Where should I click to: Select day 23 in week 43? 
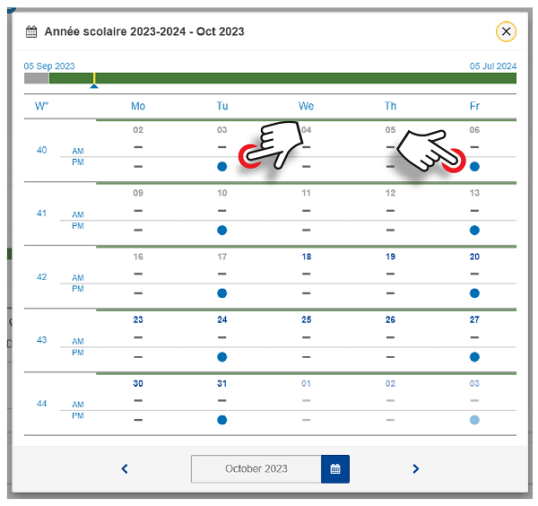click(x=138, y=320)
